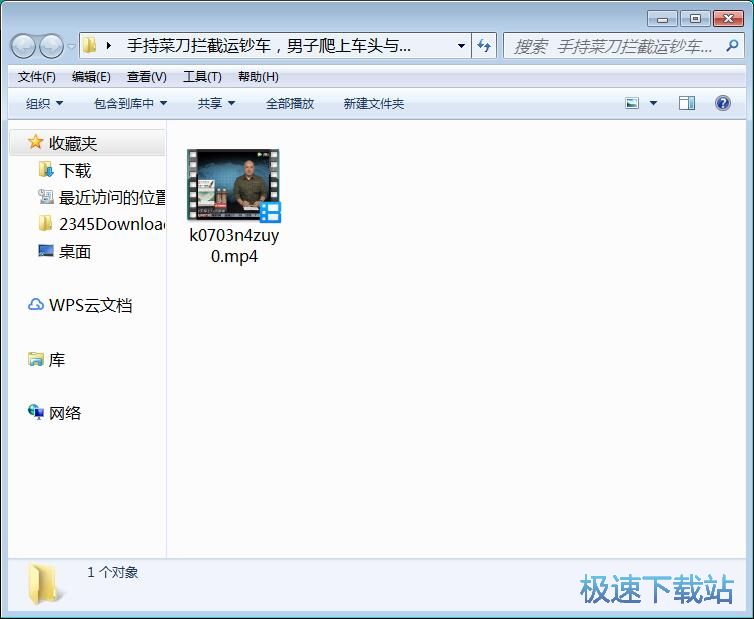Click the 1 个对象 status text
Image resolution: width=754 pixels, height=619 pixels.
[x=113, y=572]
